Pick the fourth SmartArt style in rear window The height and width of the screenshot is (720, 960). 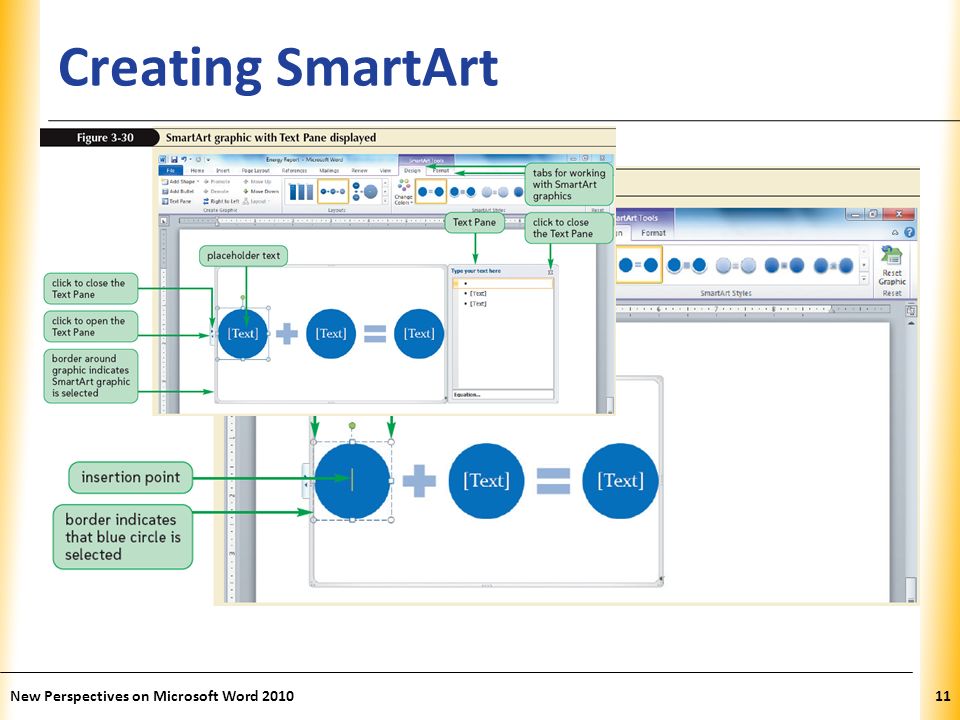pos(784,265)
